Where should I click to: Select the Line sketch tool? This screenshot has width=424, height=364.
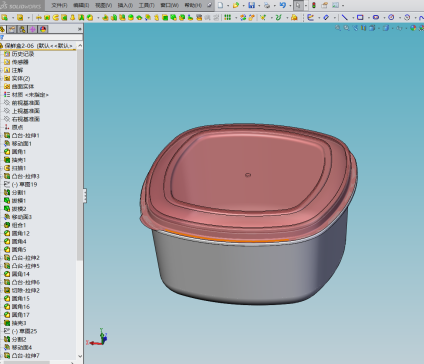click(345, 17)
